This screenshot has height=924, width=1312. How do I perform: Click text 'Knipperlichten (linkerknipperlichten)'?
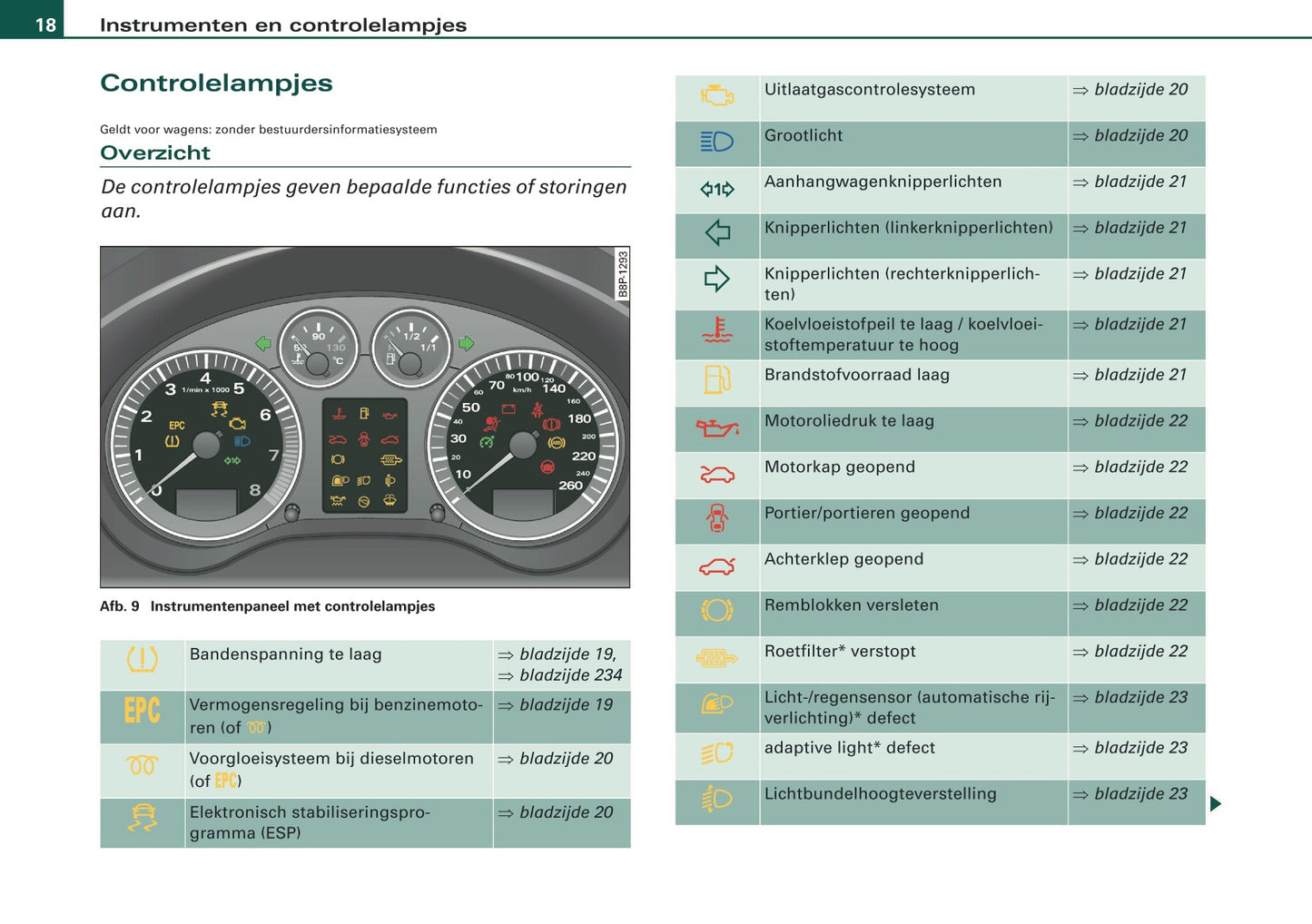[909, 228]
